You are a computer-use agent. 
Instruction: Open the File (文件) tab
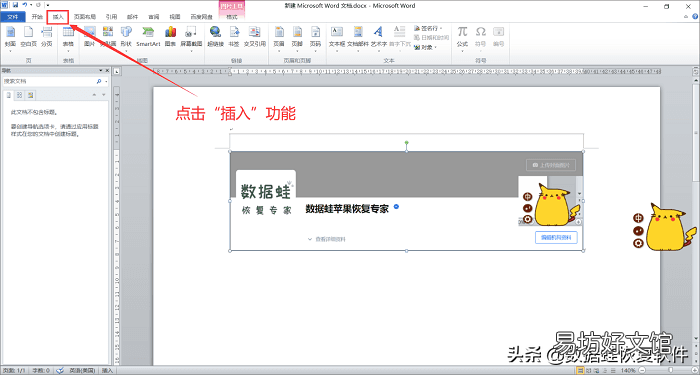(x=12, y=17)
